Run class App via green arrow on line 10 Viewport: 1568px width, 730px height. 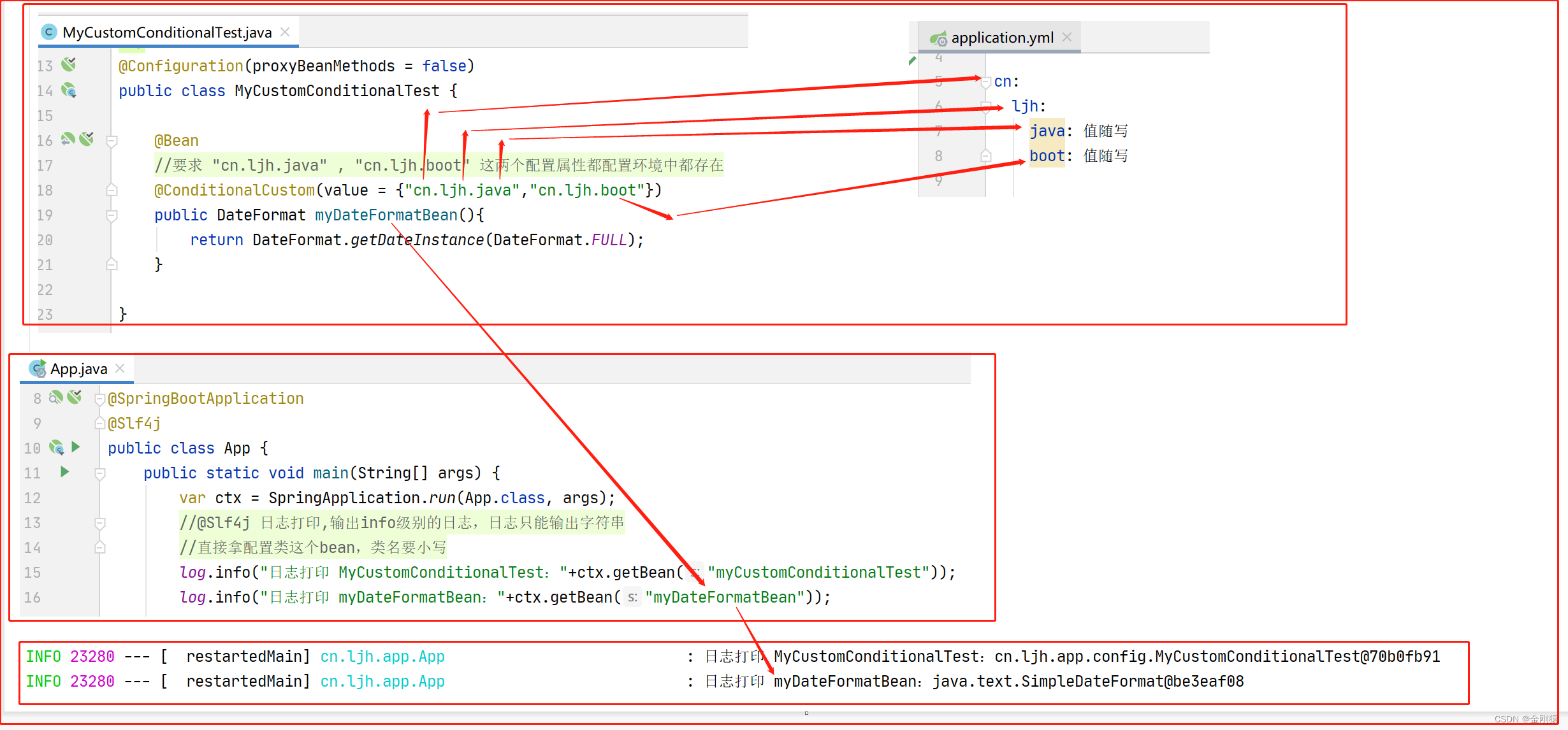pos(76,447)
